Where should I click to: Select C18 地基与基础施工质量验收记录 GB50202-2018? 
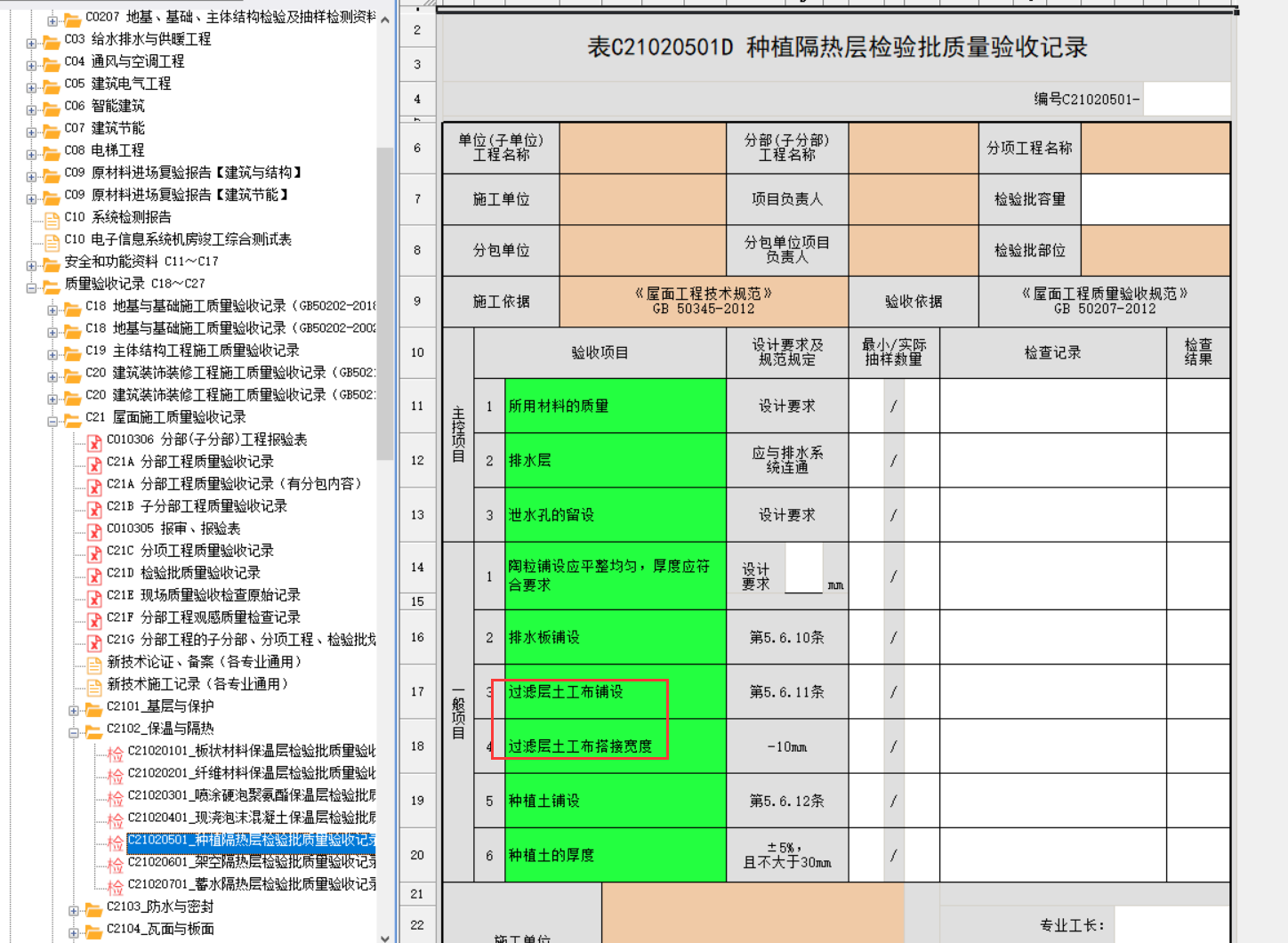pyautogui.click(x=231, y=306)
